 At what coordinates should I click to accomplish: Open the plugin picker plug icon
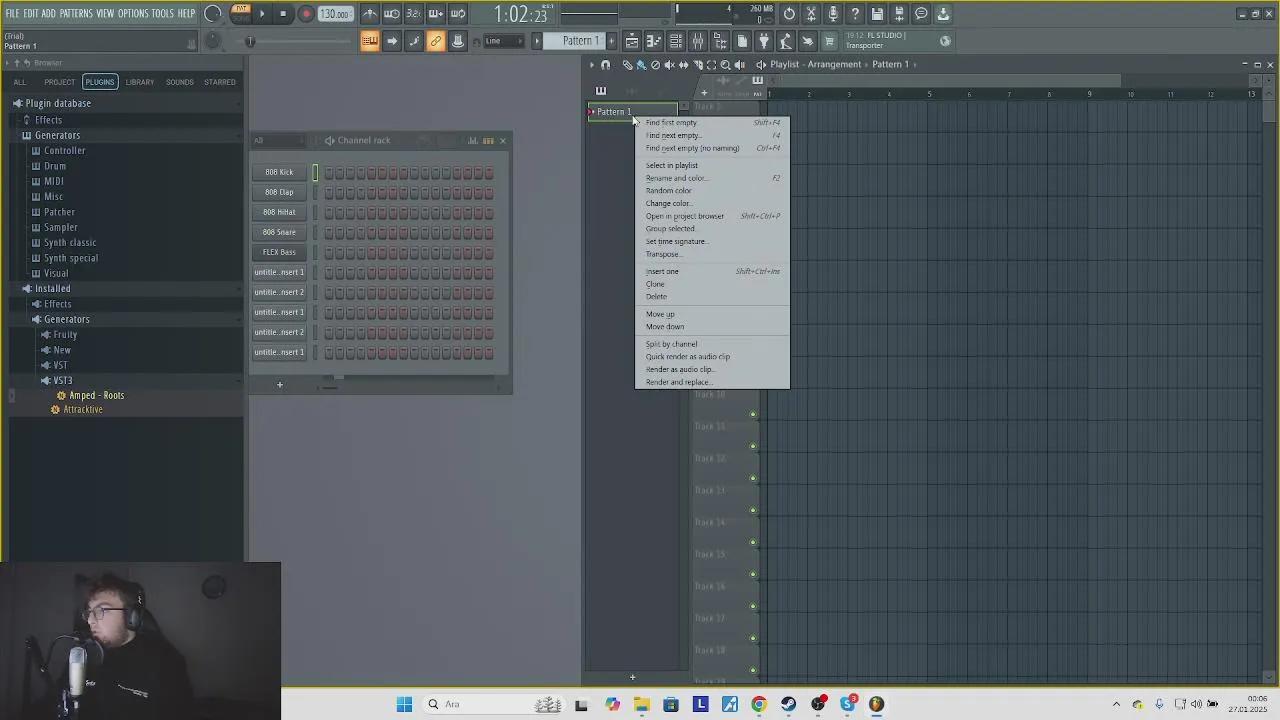764,41
